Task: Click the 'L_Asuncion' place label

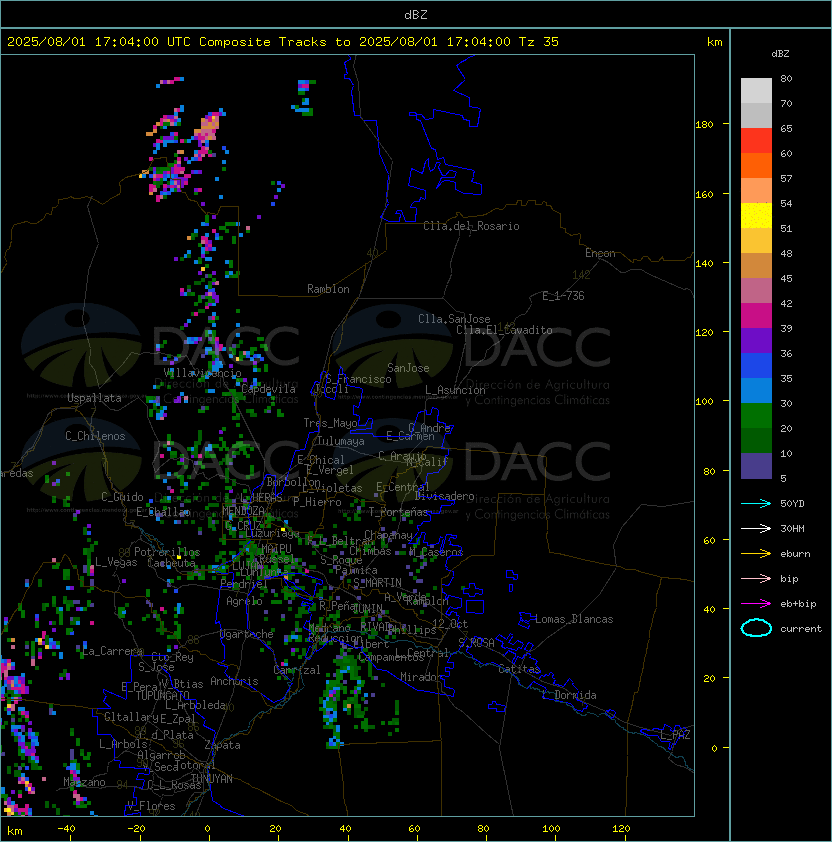Action: point(455,390)
